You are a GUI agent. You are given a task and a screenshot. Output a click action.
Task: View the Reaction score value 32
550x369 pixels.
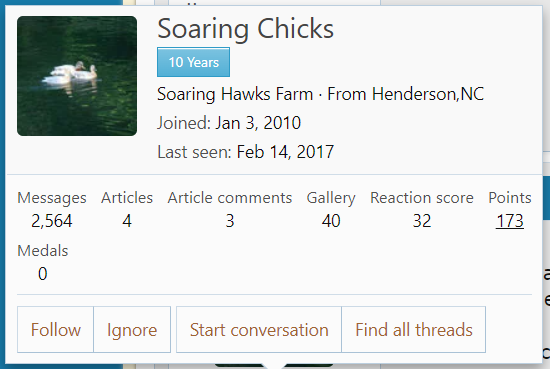422,221
